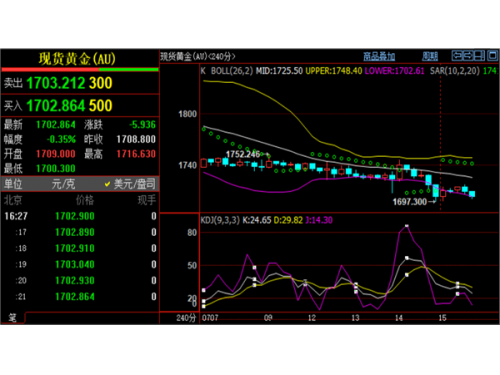500x375 pixels.
Task: Click the SAR(10,2,20) indicator label
Action: (x=455, y=71)
